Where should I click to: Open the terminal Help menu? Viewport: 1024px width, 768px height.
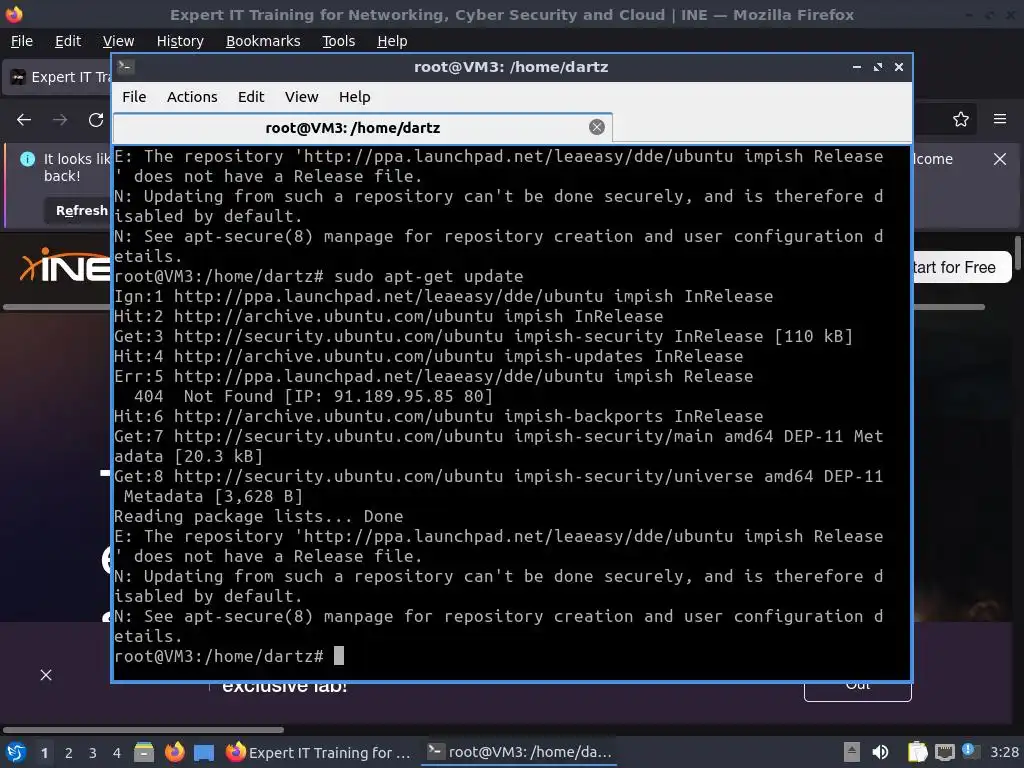355,97
